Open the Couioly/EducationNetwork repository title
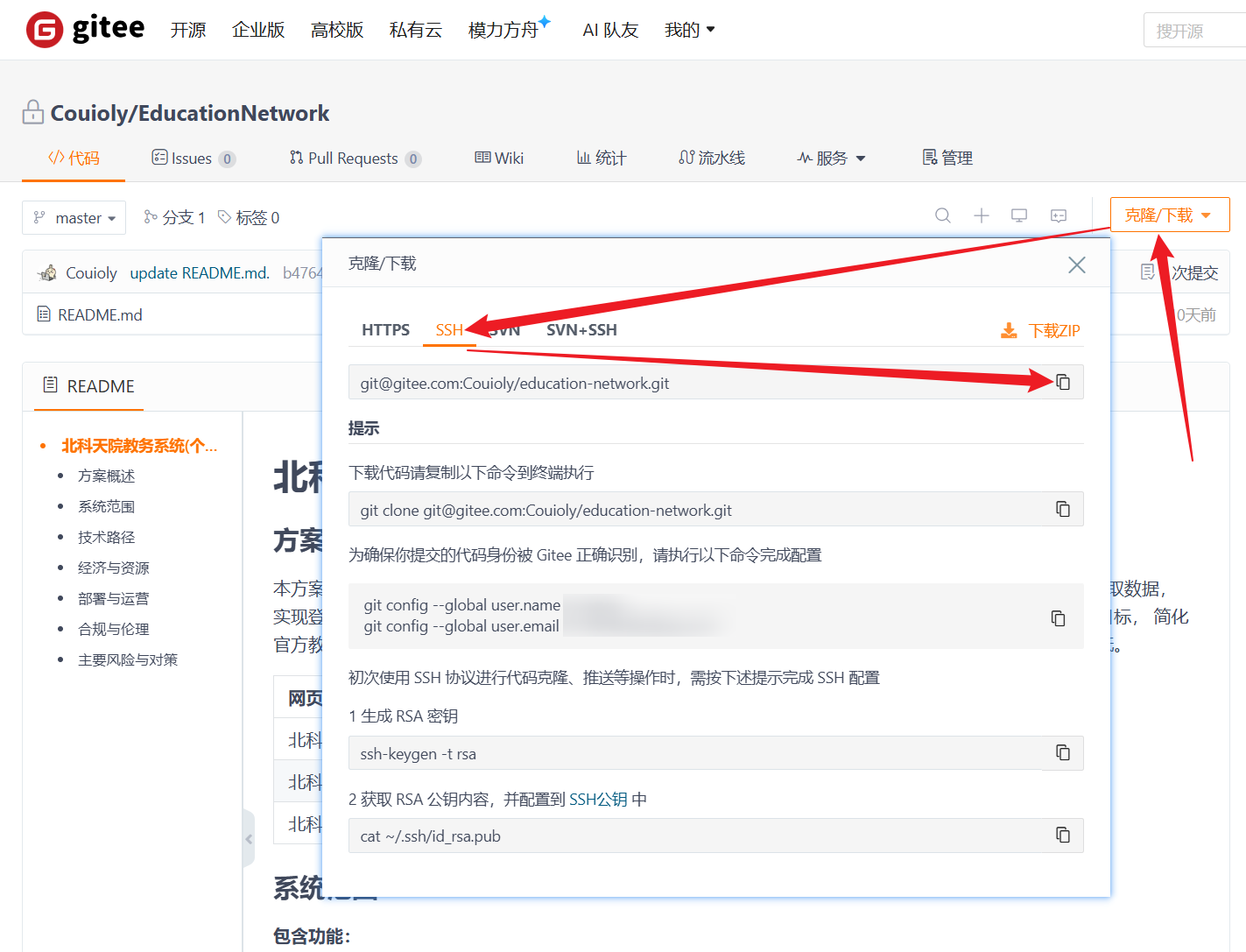 point(190,113)
